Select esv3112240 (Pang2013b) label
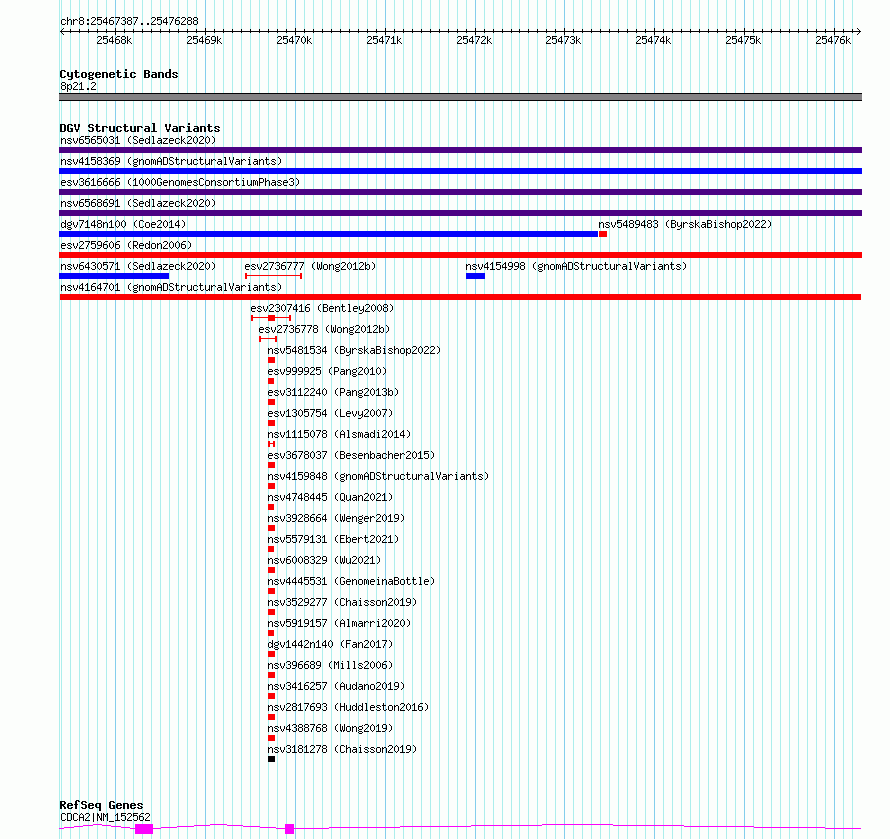 333,392
